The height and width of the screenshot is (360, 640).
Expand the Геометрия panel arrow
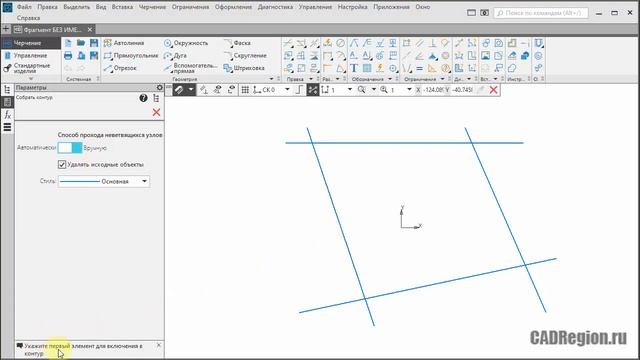pyautogui.click(x=271, y=79)
